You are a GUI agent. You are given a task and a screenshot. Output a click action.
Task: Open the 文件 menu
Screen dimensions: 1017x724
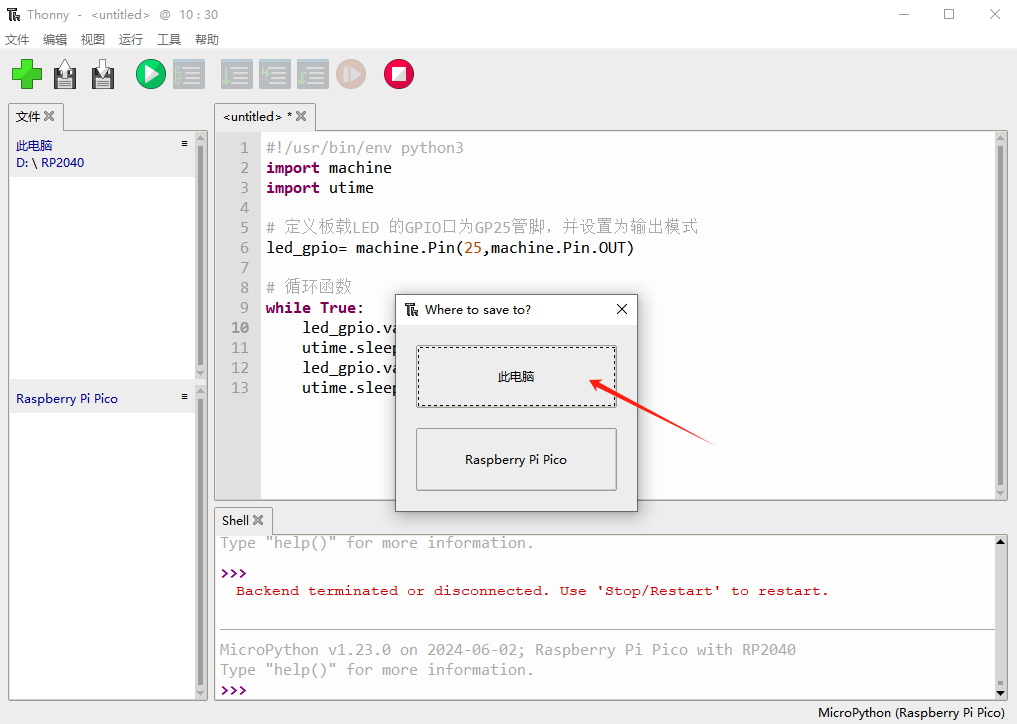point(17,40)
